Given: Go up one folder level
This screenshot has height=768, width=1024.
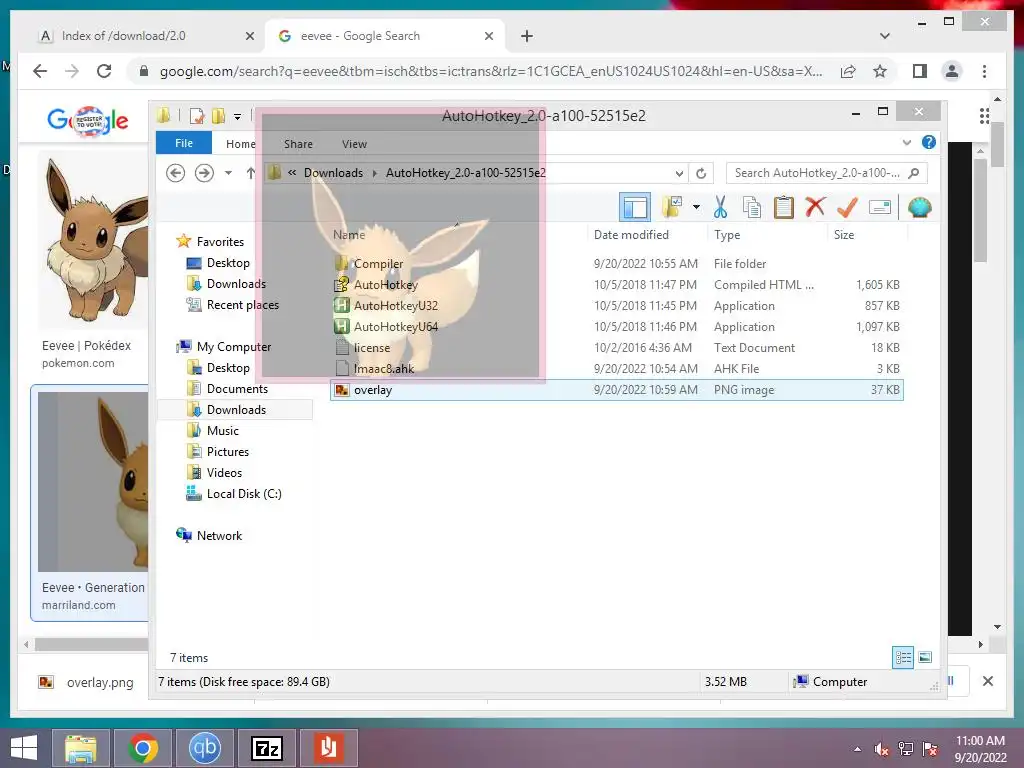Looking at the screenshot, I should pyautogui.click(x=251, y=173).
